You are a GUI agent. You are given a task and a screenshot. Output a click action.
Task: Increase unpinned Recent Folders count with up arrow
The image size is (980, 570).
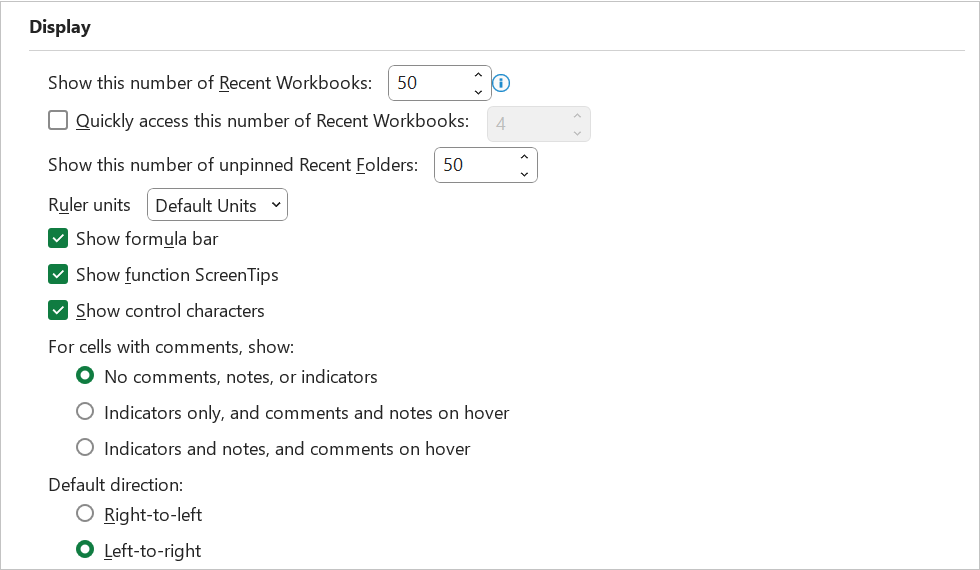click(524, 157)
